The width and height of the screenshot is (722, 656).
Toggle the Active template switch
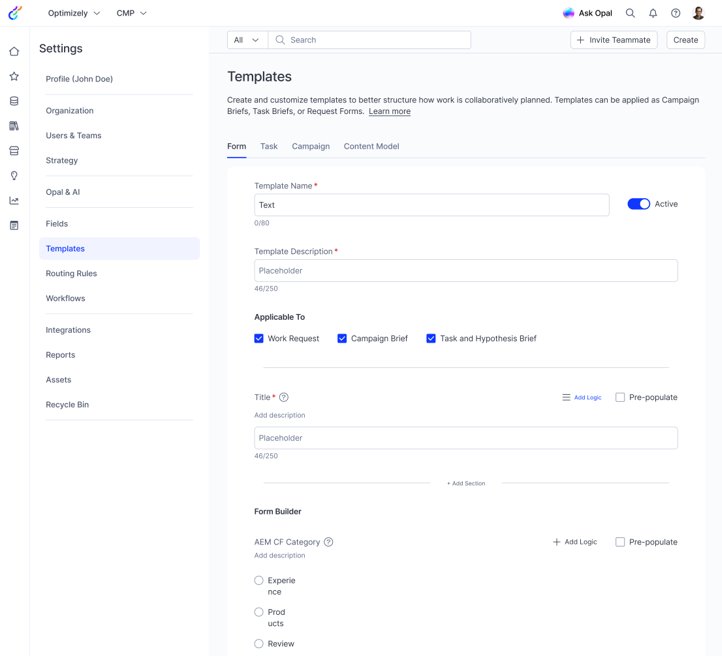pyautogui.click(x=638, y=204)
